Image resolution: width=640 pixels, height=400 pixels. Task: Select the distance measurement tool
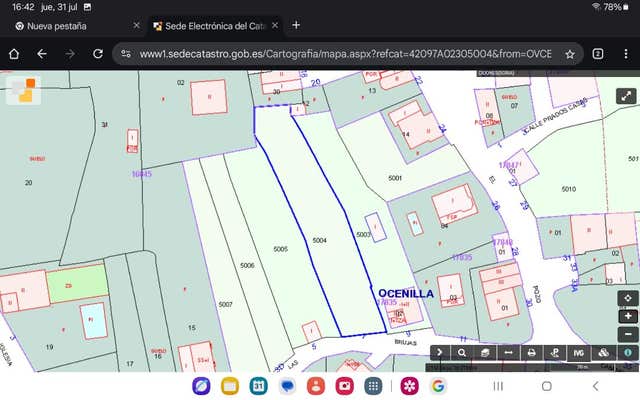(508, 352)
